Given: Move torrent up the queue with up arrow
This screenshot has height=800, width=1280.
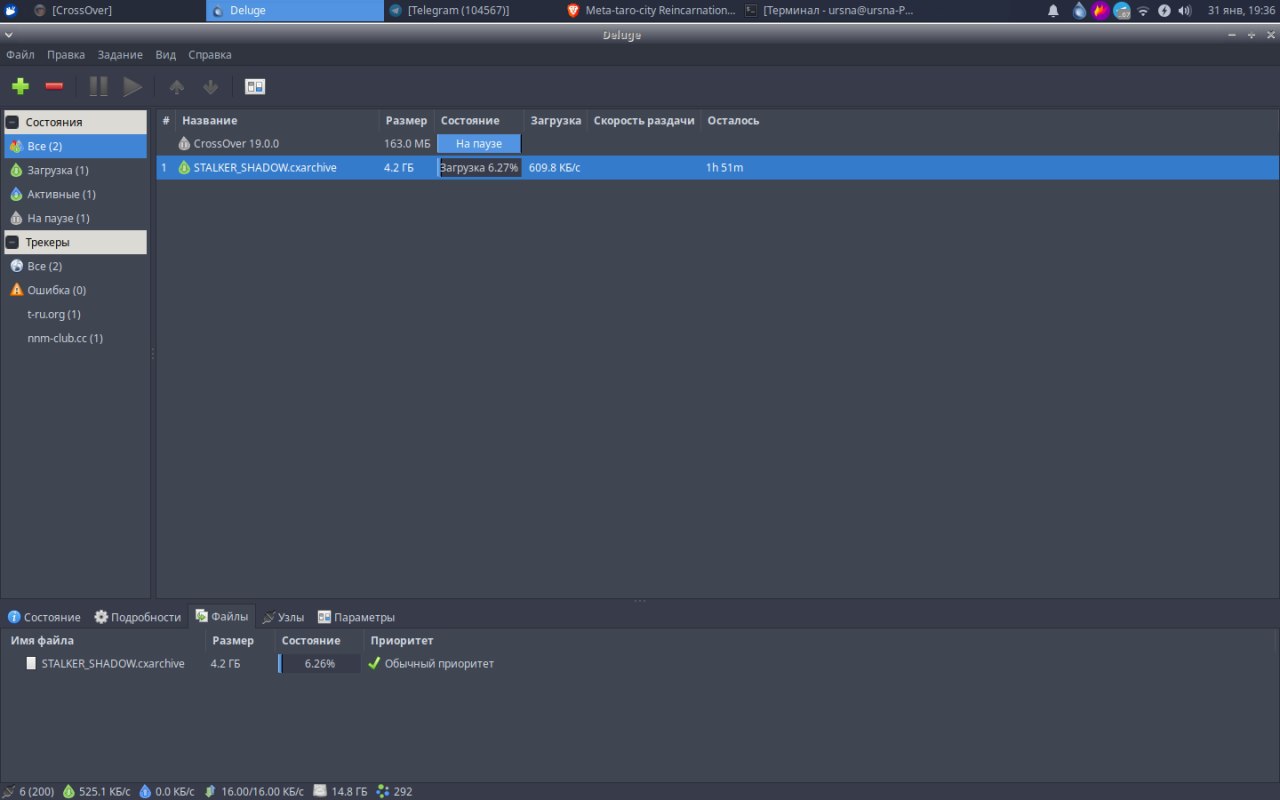Looking at the screenshot, I should point(177,87).
